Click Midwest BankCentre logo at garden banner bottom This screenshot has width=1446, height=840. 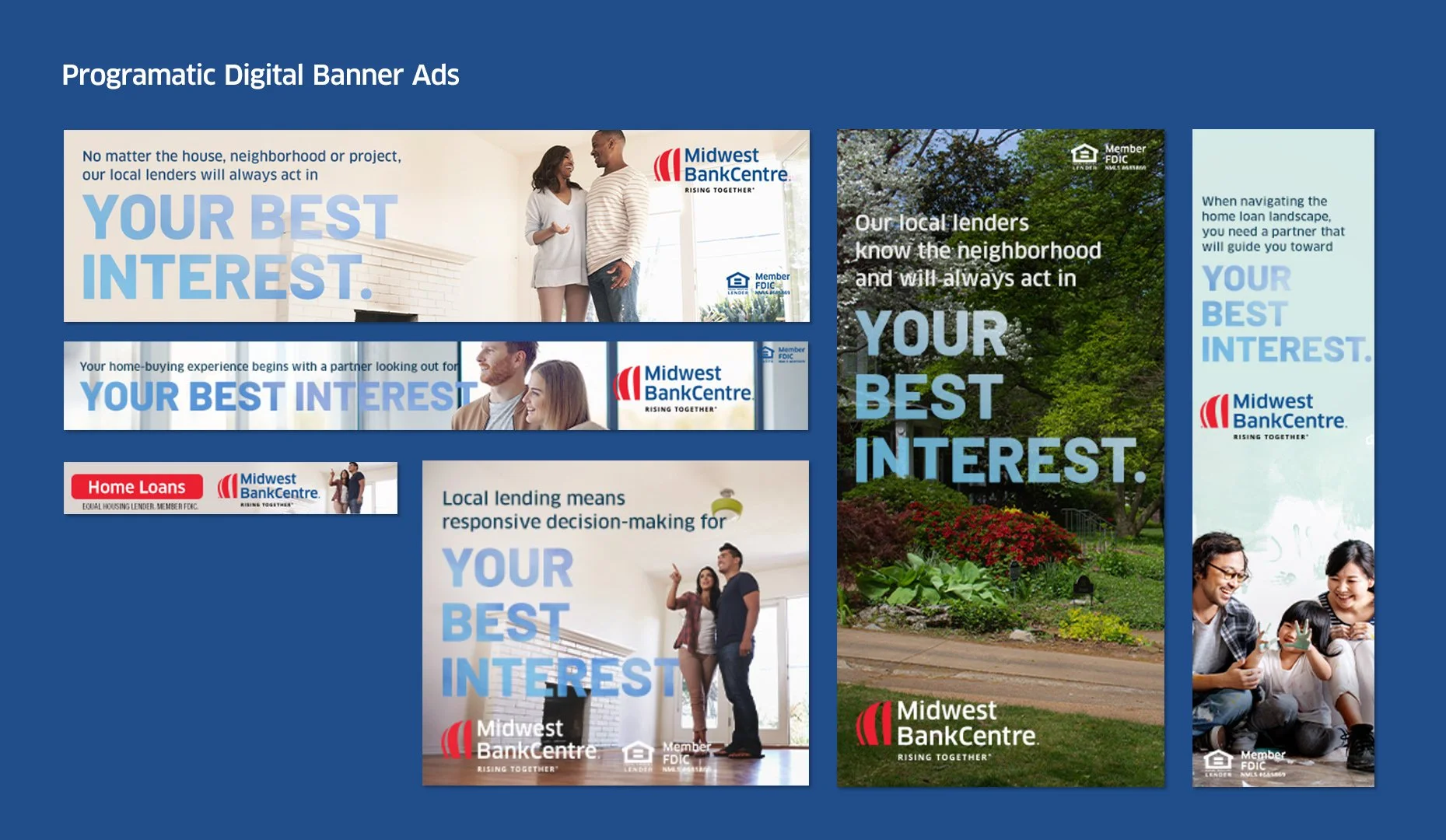947,731
